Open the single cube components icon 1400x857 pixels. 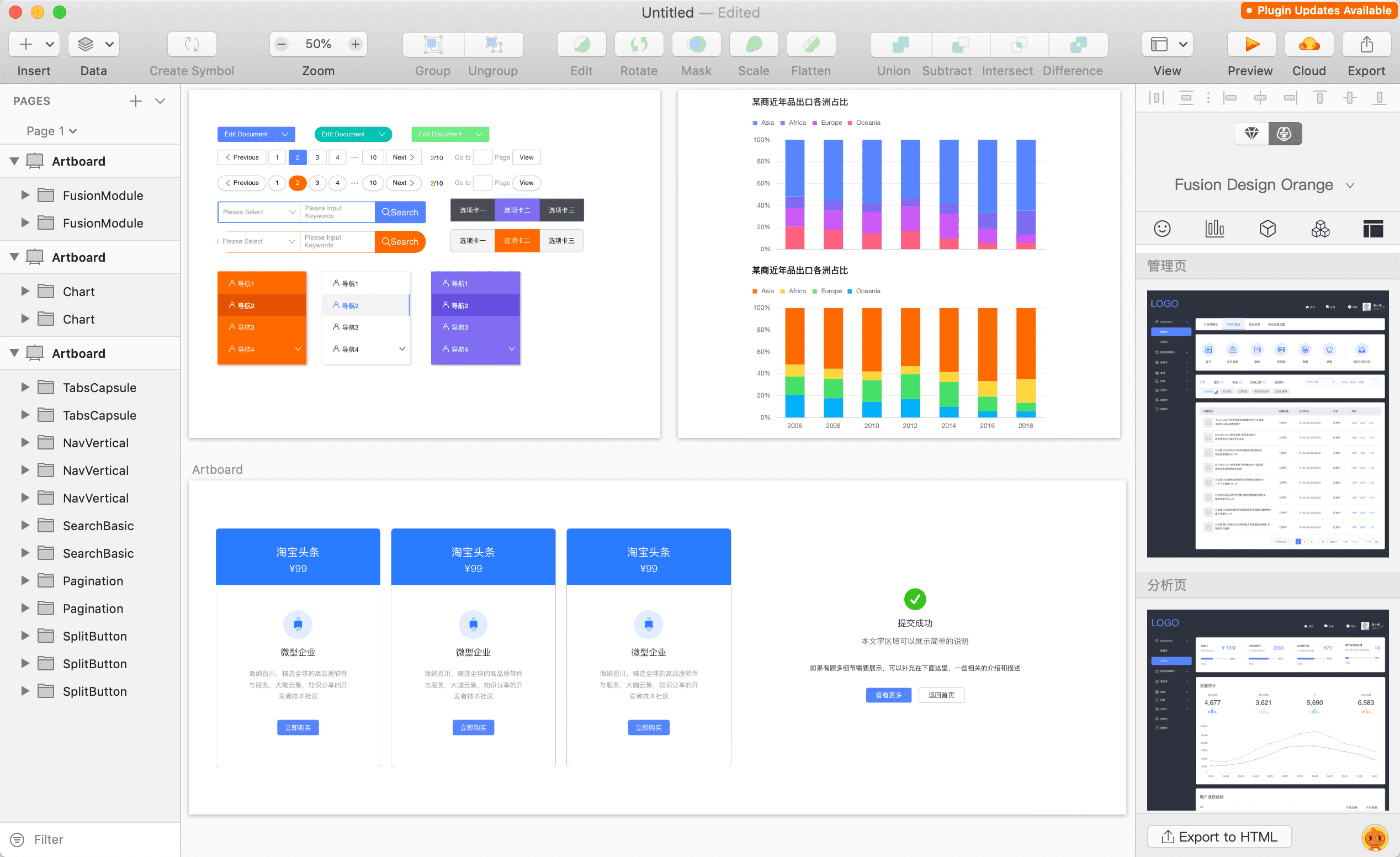(1267, 229)
